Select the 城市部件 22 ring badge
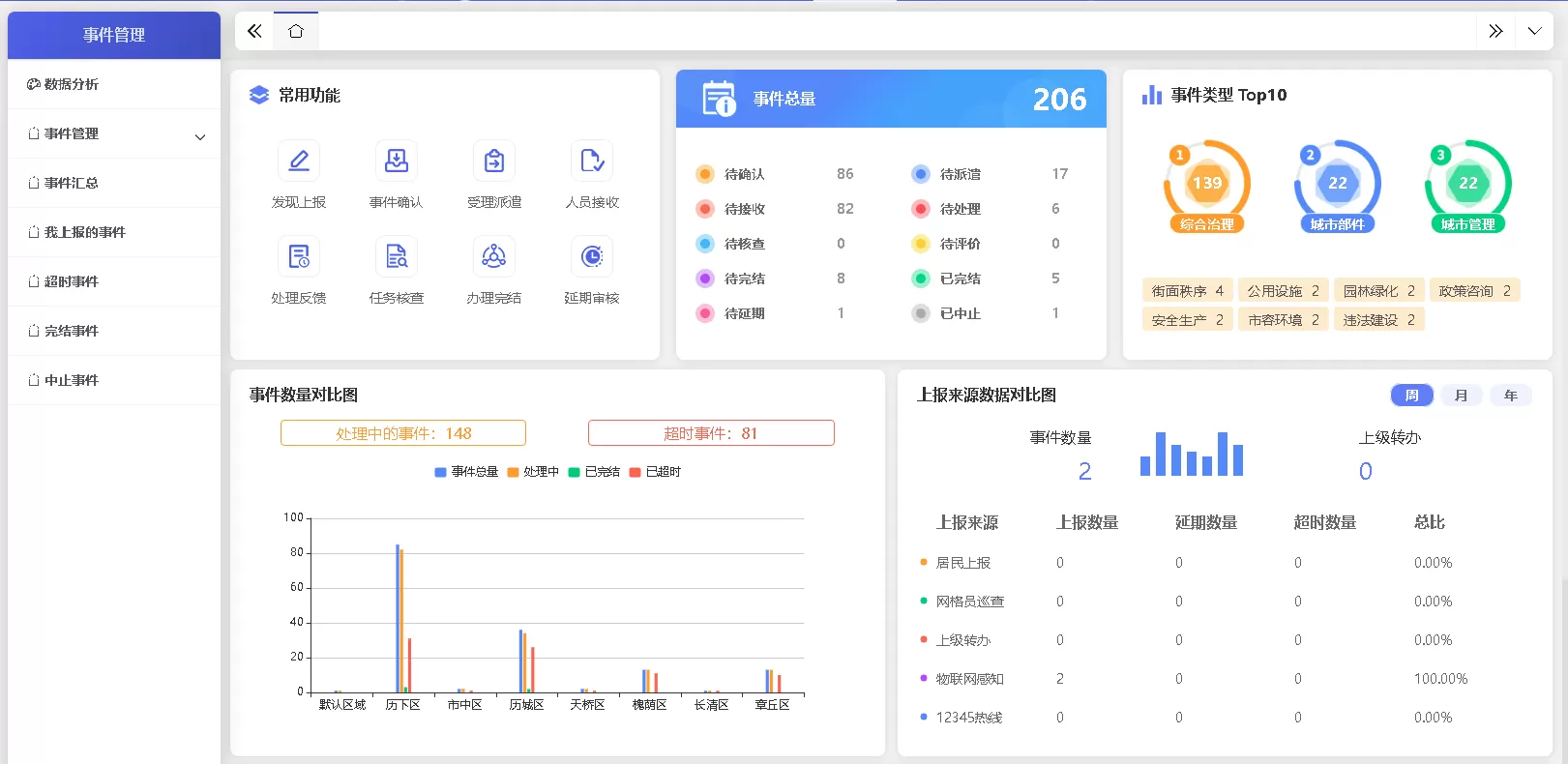This screenshot has height=764, width=1568. coord(1338,187)
